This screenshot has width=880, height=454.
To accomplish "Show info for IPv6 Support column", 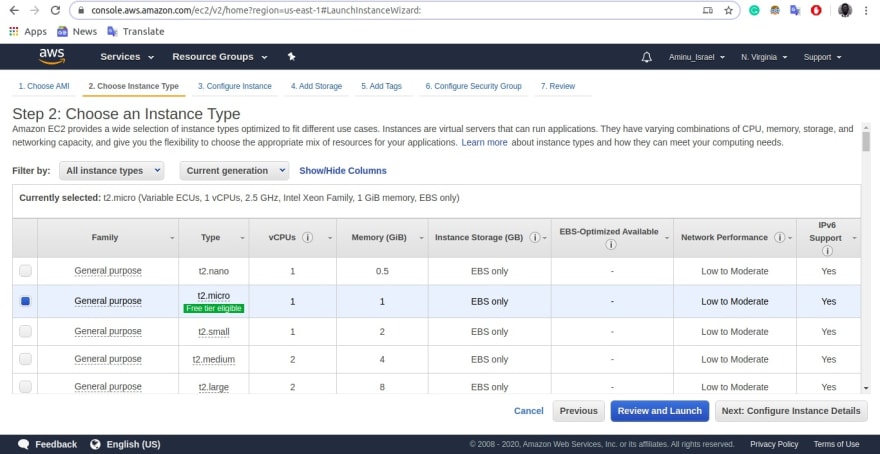I will [x=827, y=251].
